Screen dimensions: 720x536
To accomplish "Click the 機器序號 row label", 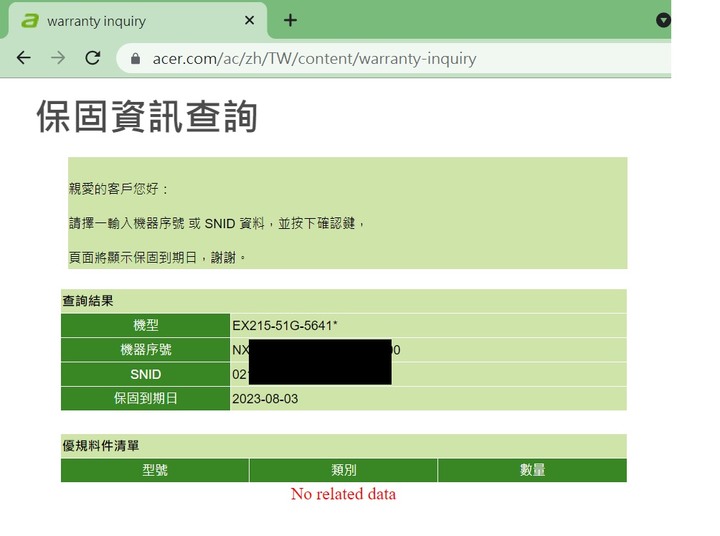I will coord(146,350).
